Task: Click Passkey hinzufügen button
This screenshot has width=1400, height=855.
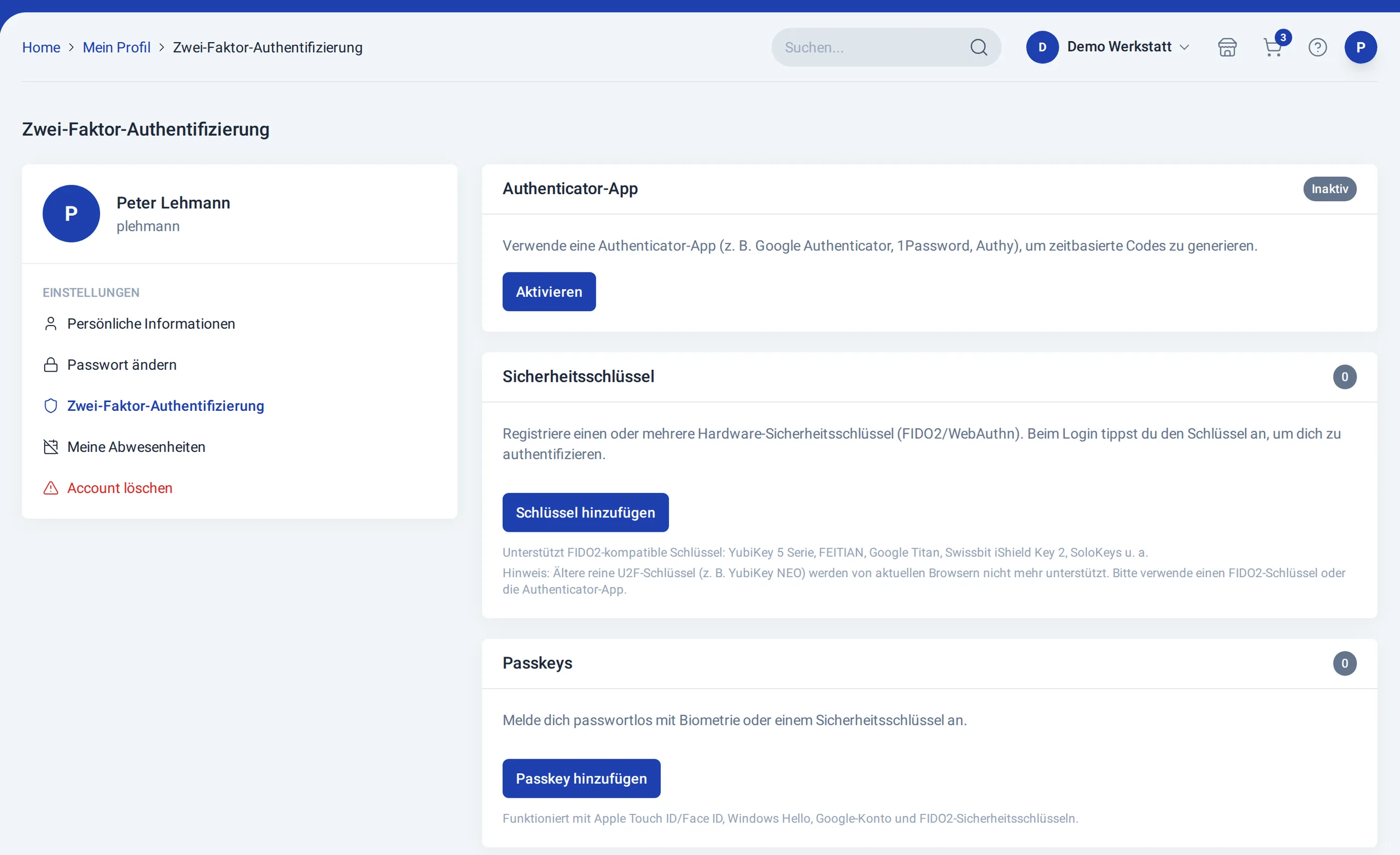Action: click(x=581, y=778)
